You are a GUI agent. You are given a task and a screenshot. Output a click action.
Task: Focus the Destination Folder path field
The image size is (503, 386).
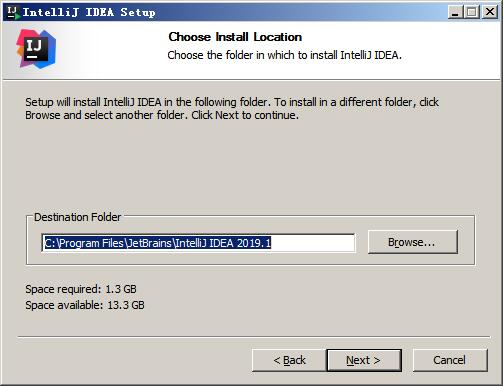[x=198, y=243]
